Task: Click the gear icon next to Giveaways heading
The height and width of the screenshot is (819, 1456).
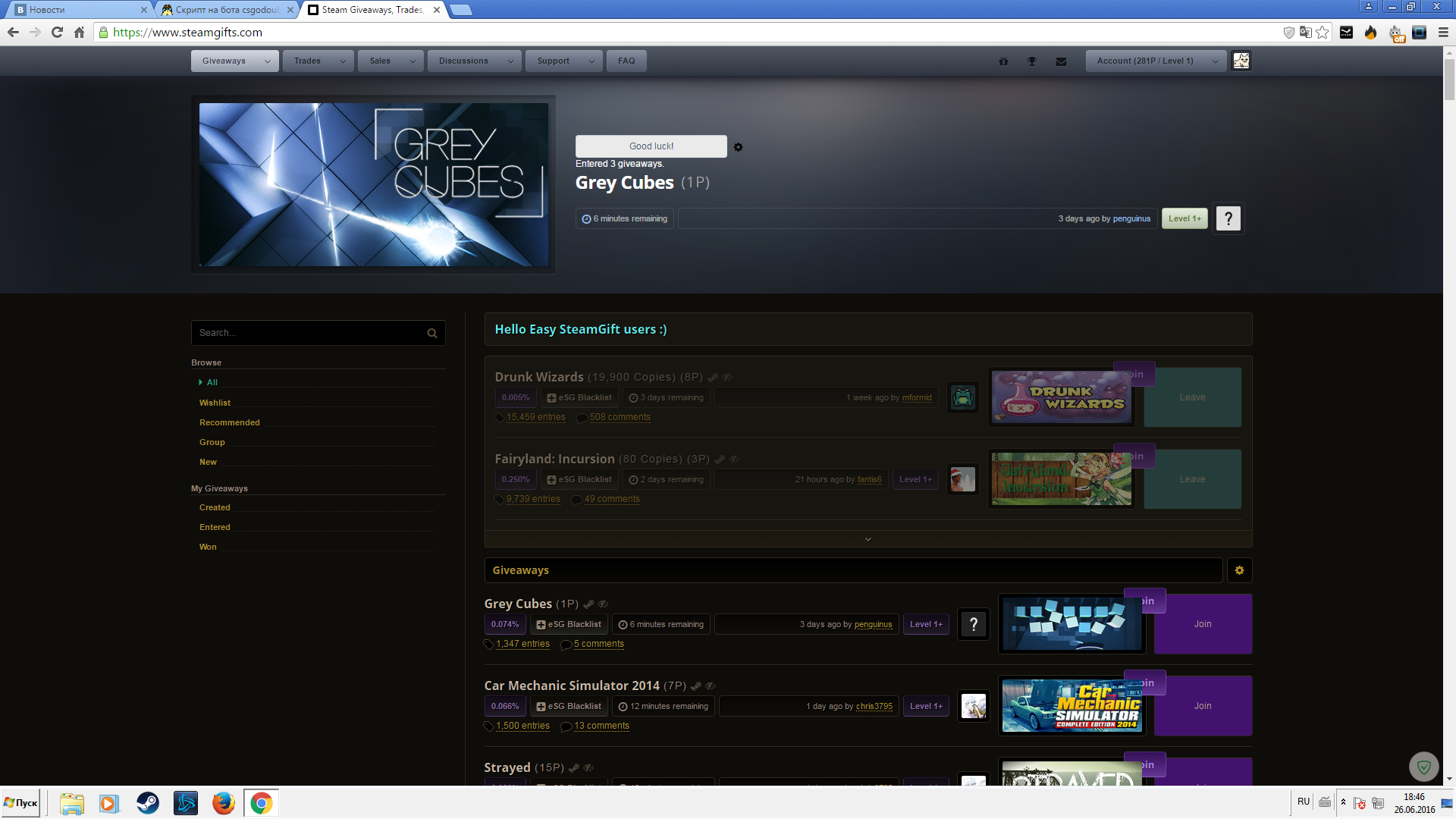Action: (1239, 570)
